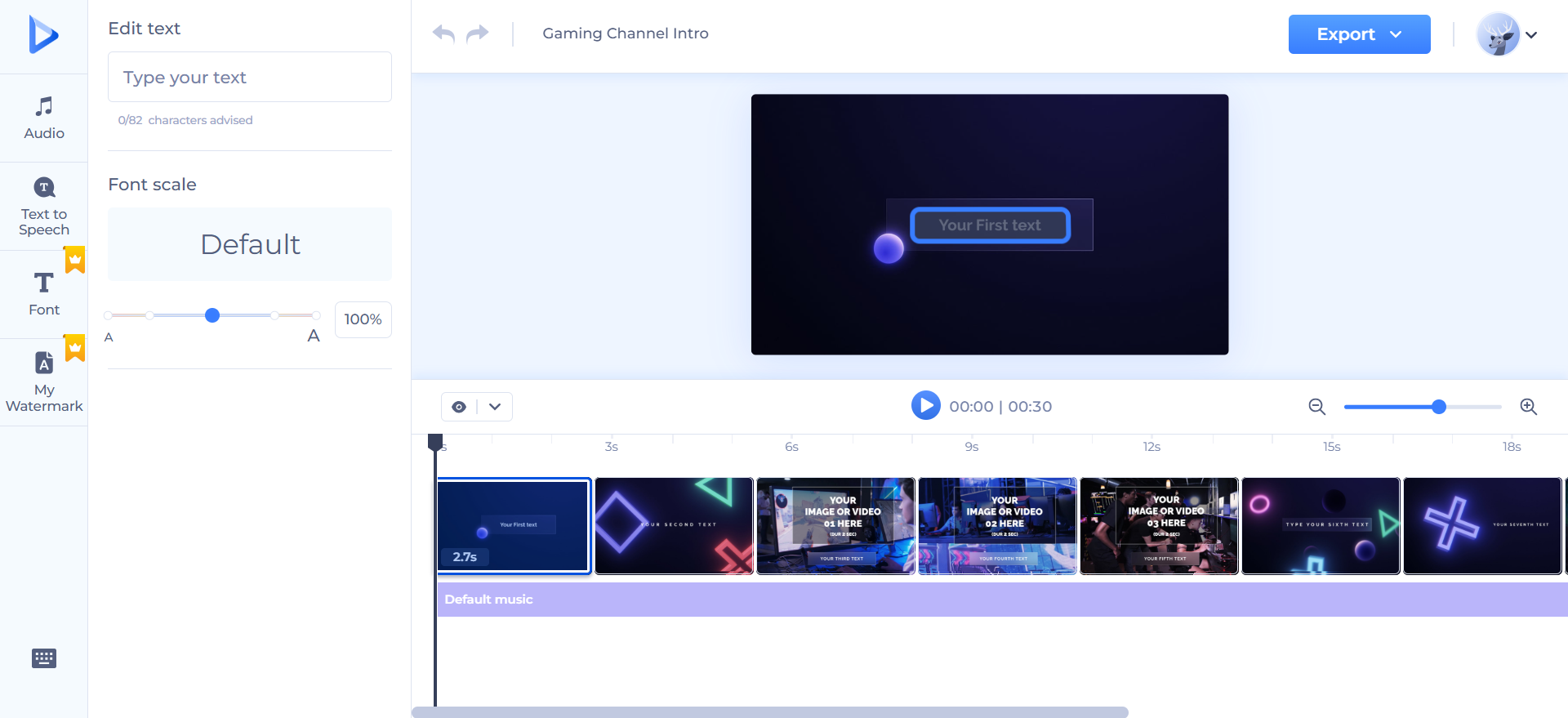Image resolution: width=1568 pixels, height=718 pixels.
Task: Zoom out the timeline
Action: click(x=1316, y=407)
